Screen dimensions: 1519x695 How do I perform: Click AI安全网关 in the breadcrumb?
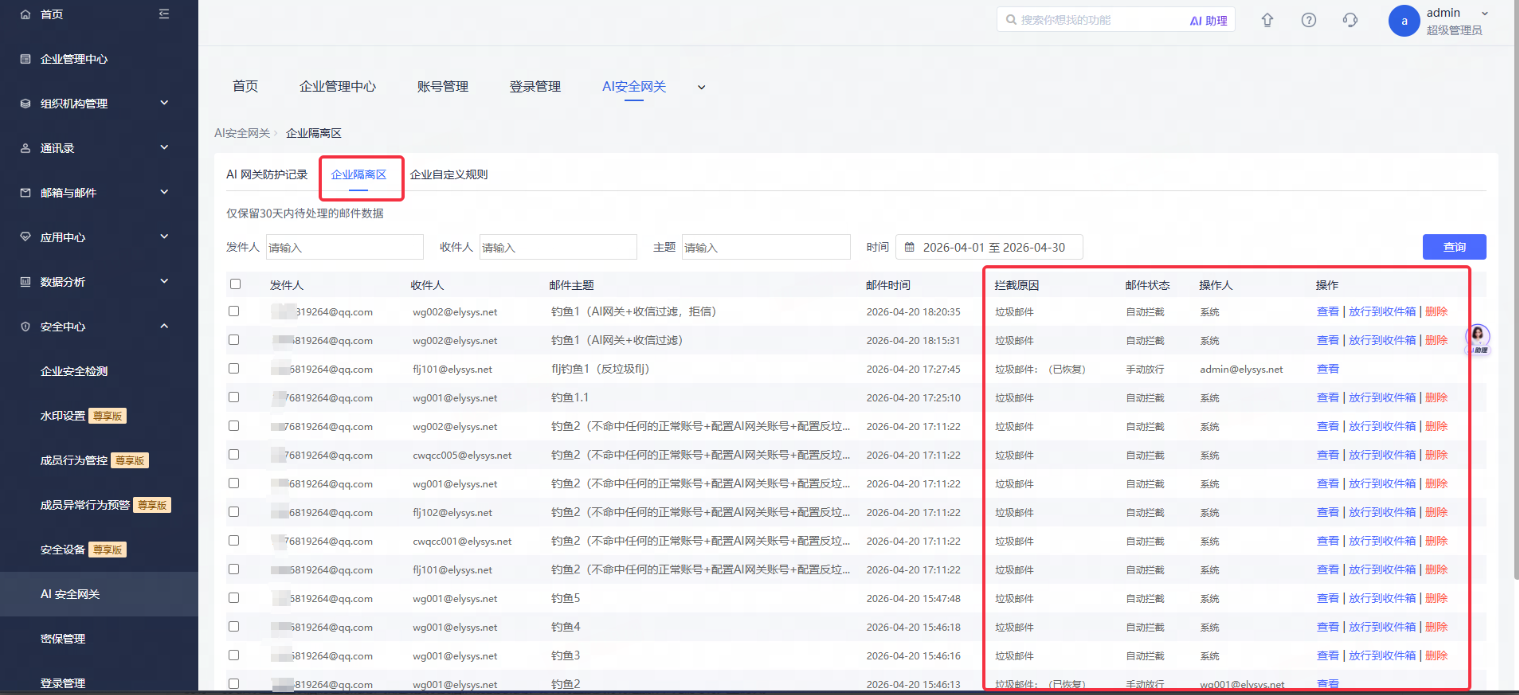coord(242,132)
